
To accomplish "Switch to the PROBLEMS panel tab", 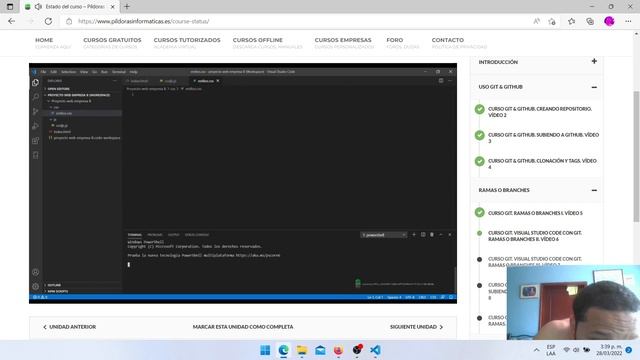I will click(155, 235).
